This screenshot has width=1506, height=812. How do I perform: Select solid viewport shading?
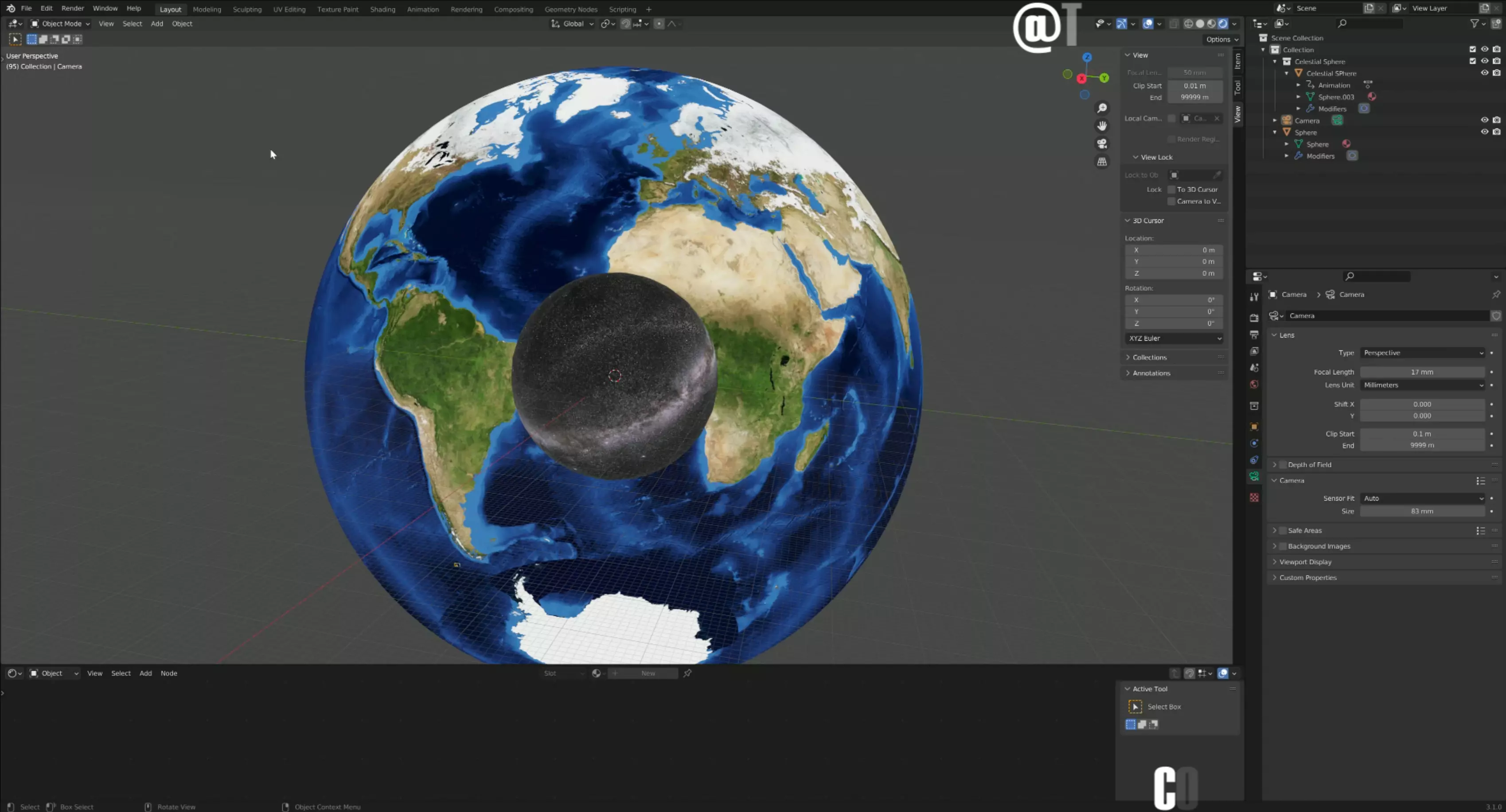click(1200, 24)
